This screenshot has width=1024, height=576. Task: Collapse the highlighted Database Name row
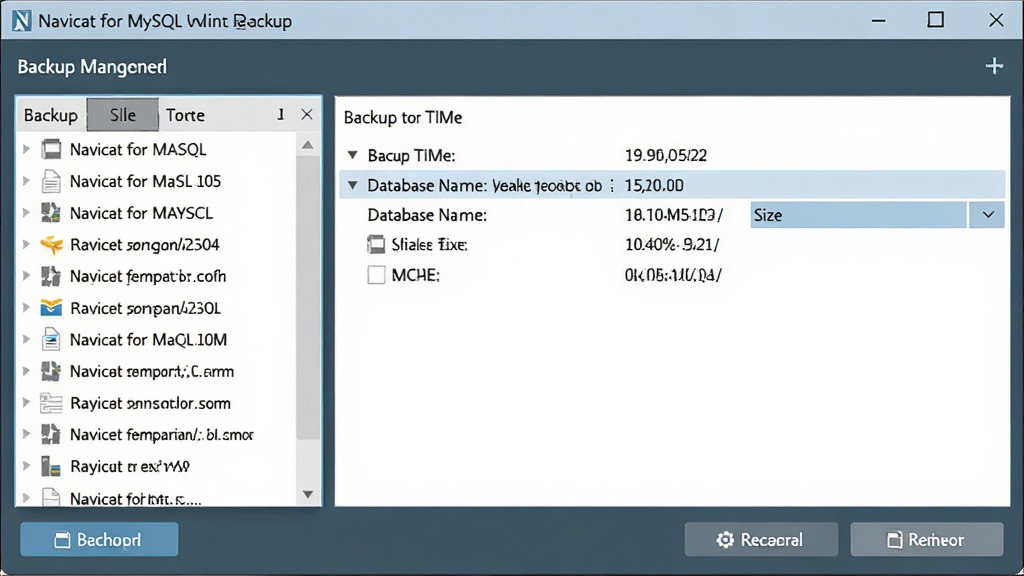coord(353,185)
